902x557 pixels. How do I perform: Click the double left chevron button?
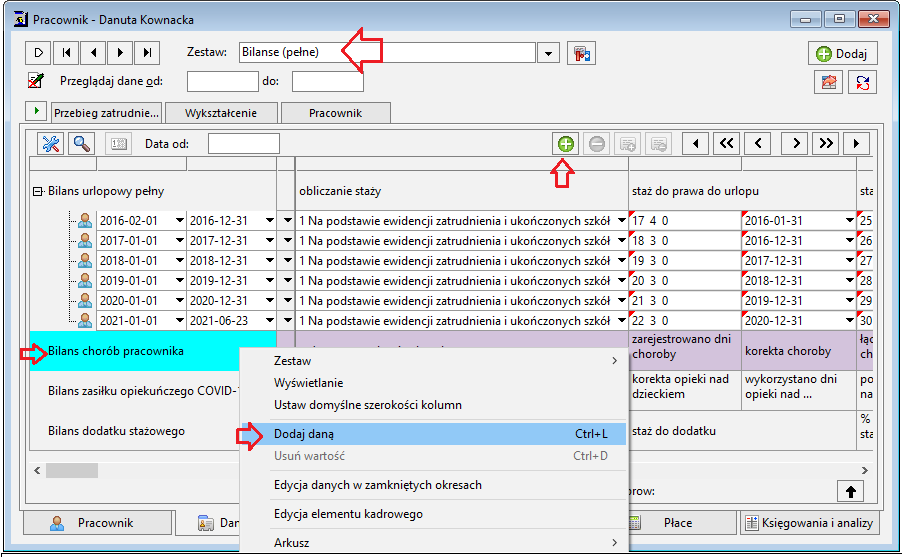(727, 143)
